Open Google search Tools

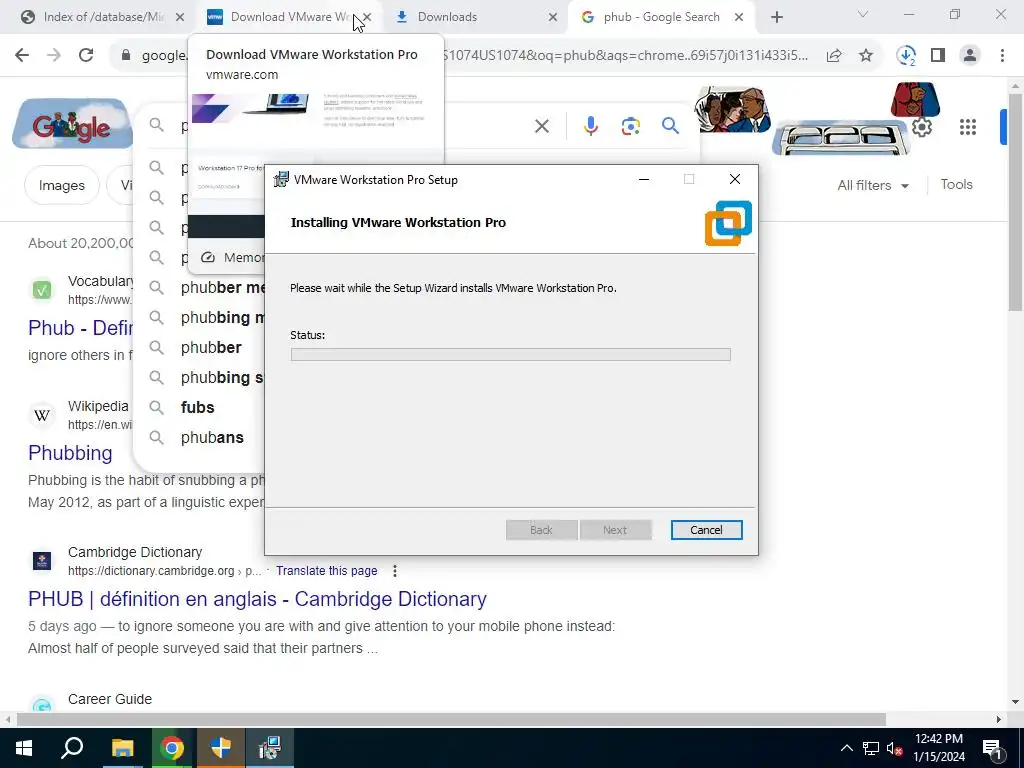click(x=956, y=185)
